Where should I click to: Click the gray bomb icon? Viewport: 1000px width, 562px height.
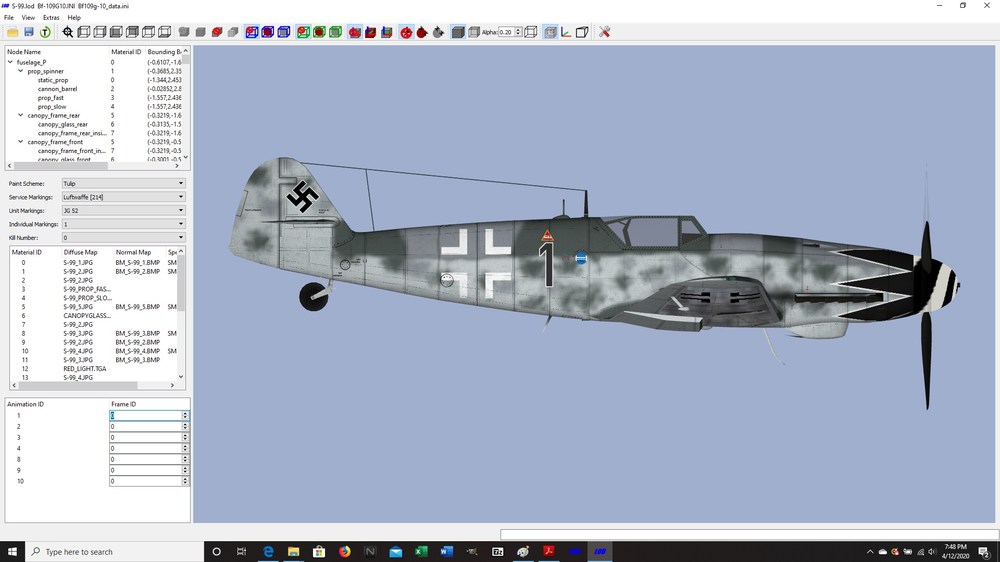[438, 32]
